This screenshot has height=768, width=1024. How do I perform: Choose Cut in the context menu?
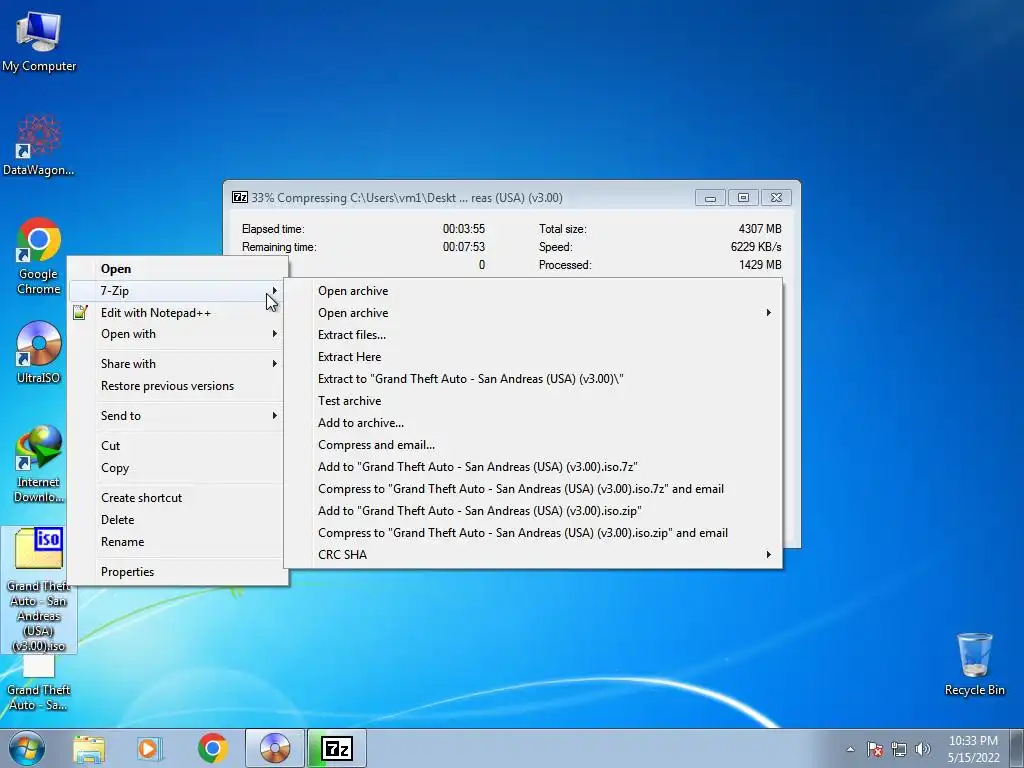click(x=176, y=445)
